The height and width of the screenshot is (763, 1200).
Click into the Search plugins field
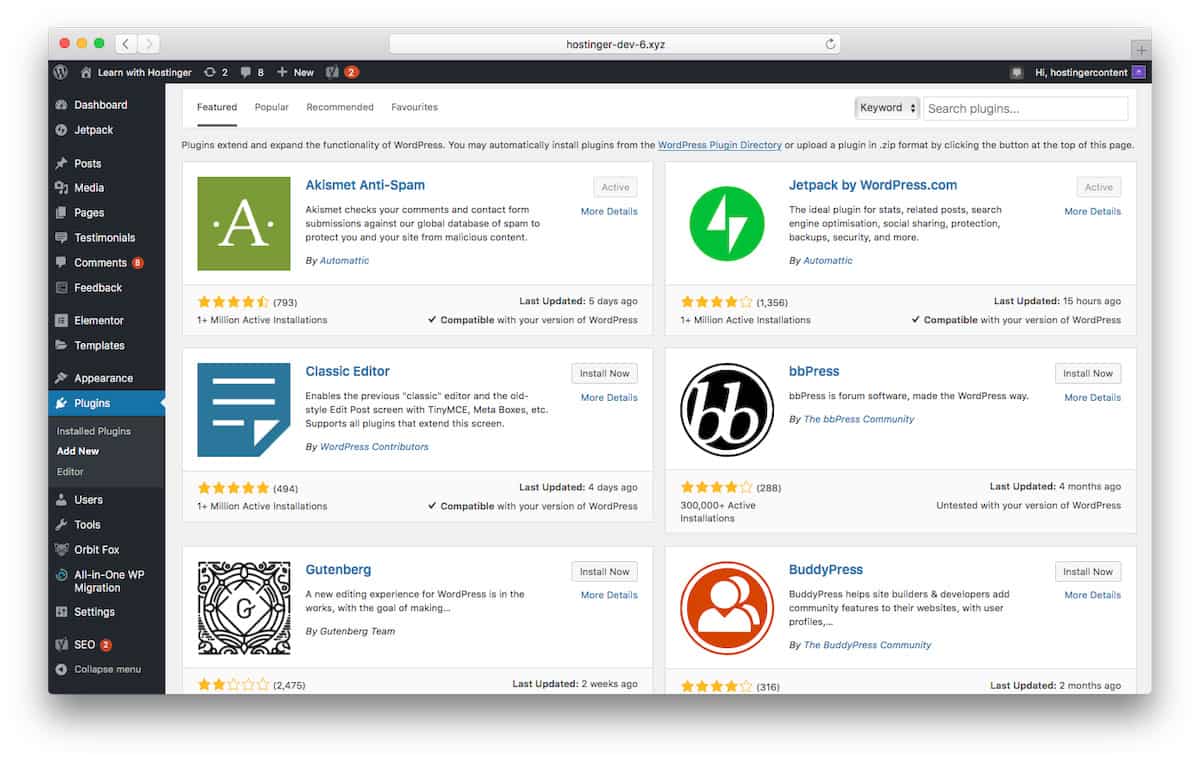click(x=1025, y=108)
